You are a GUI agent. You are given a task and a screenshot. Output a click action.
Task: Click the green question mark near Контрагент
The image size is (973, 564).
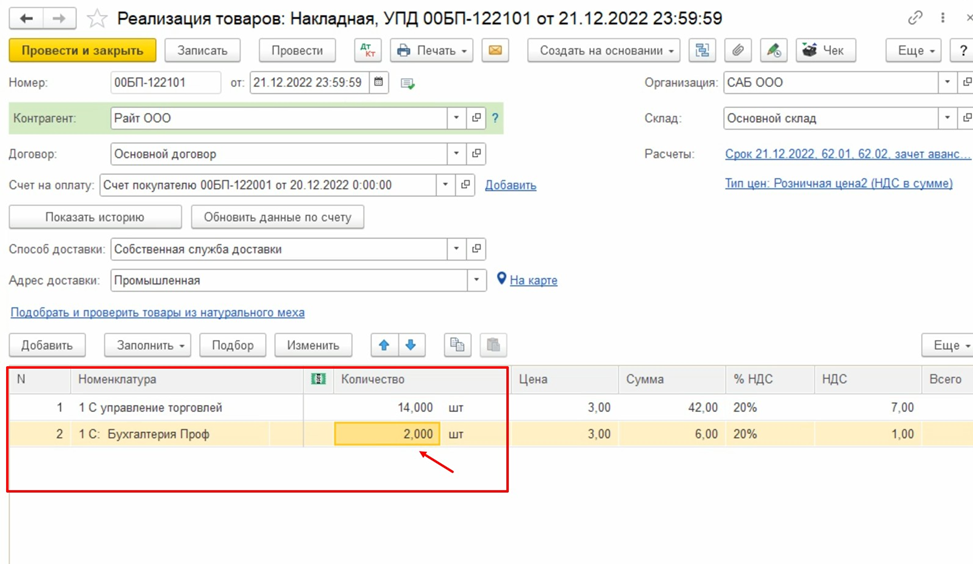point(495,118)
